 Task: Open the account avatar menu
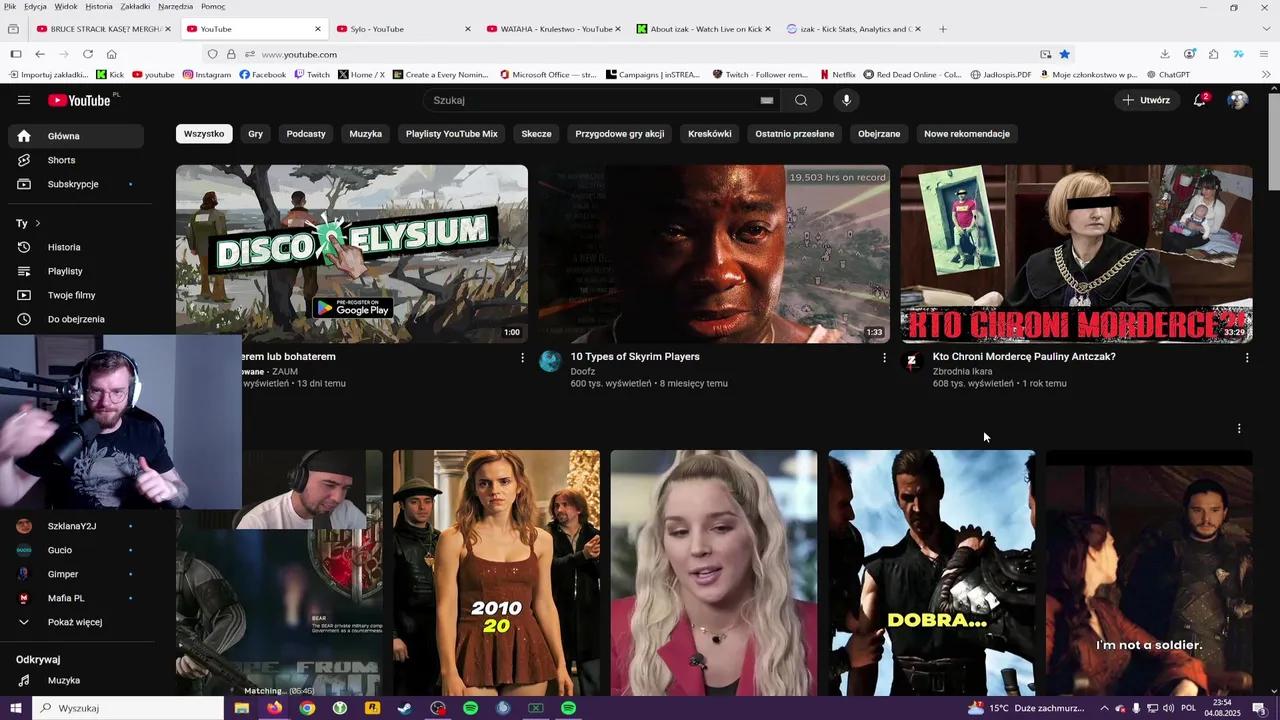pyautogui.click(x=1238, y=100)
